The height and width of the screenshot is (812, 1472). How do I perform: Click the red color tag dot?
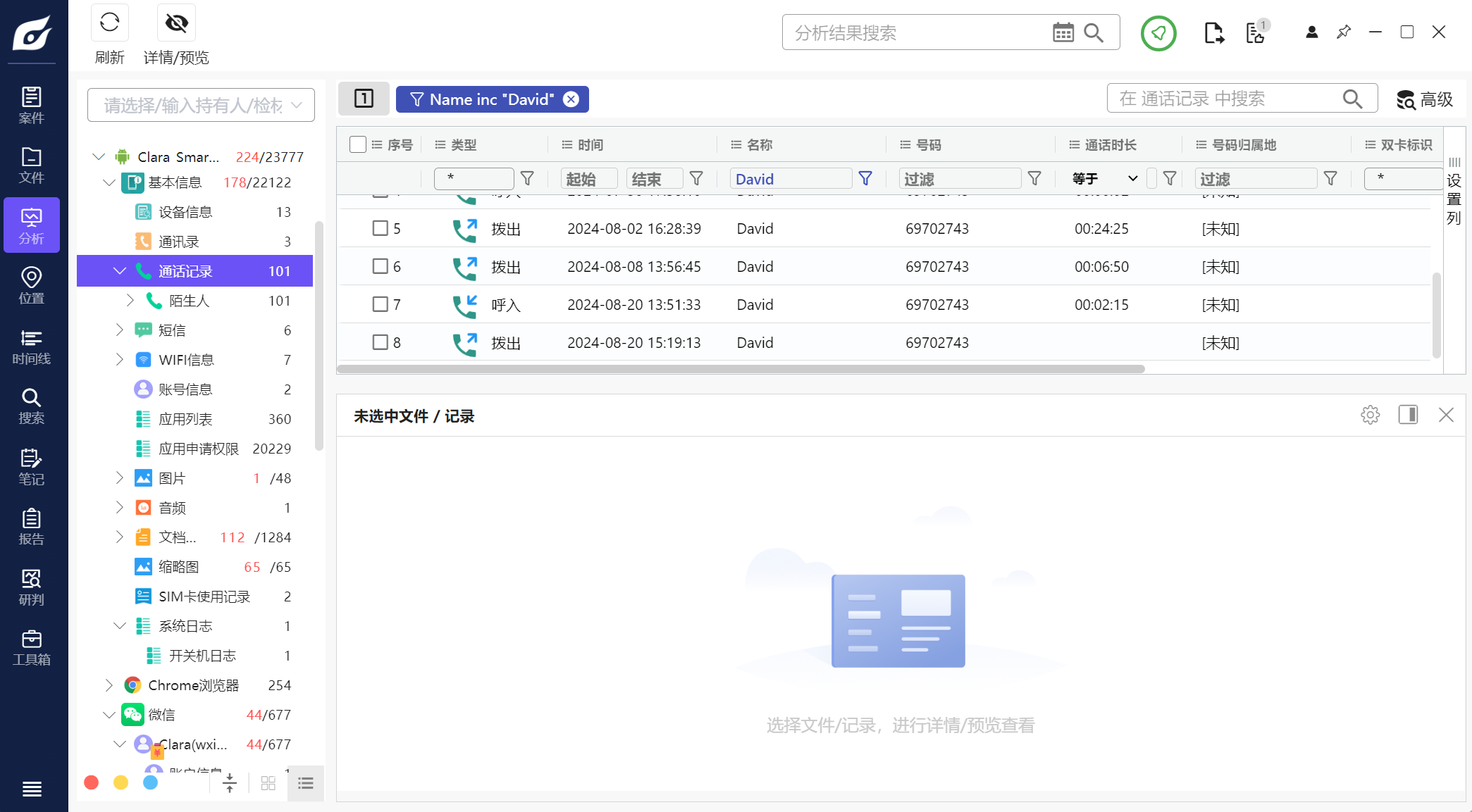91,782
